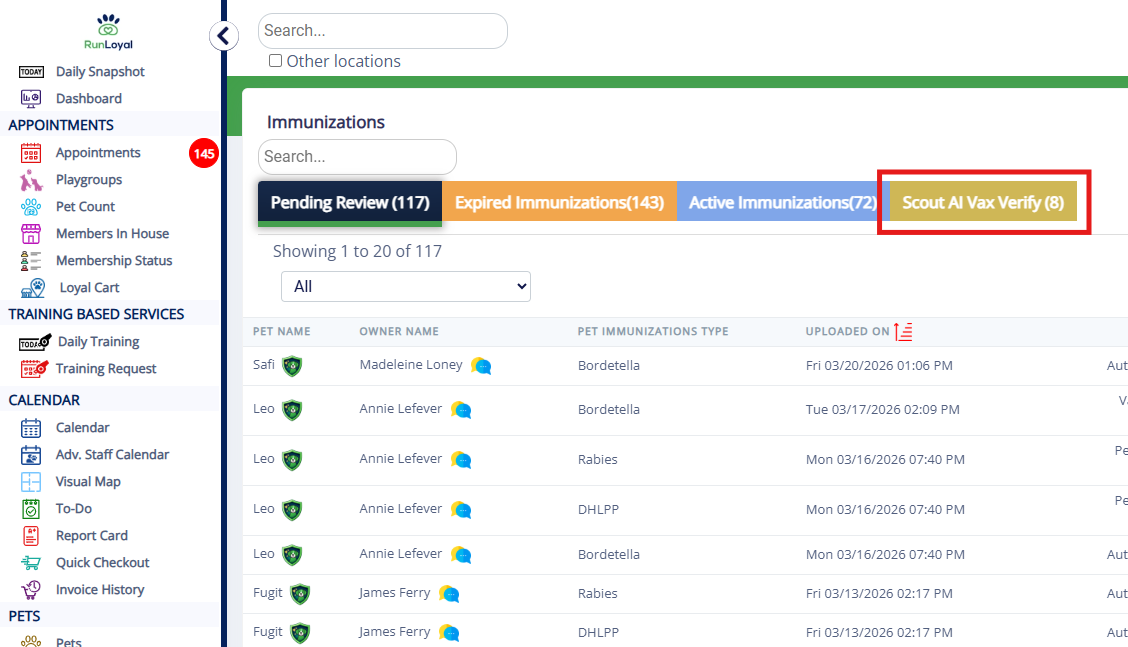Open the All filter dropdown

point(406,286)
